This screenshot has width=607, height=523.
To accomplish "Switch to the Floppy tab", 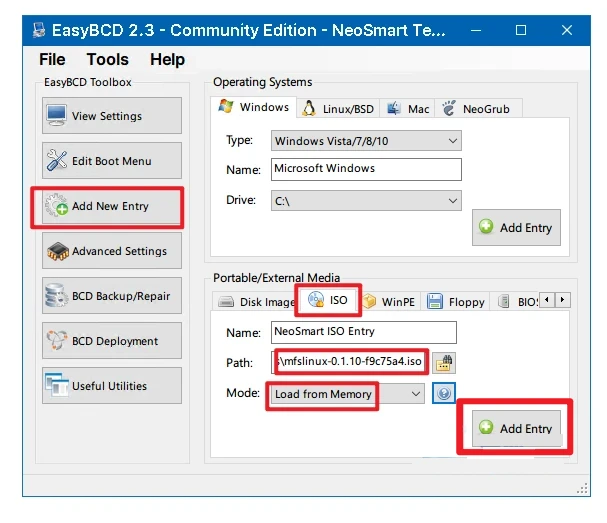I will (455, 302).
